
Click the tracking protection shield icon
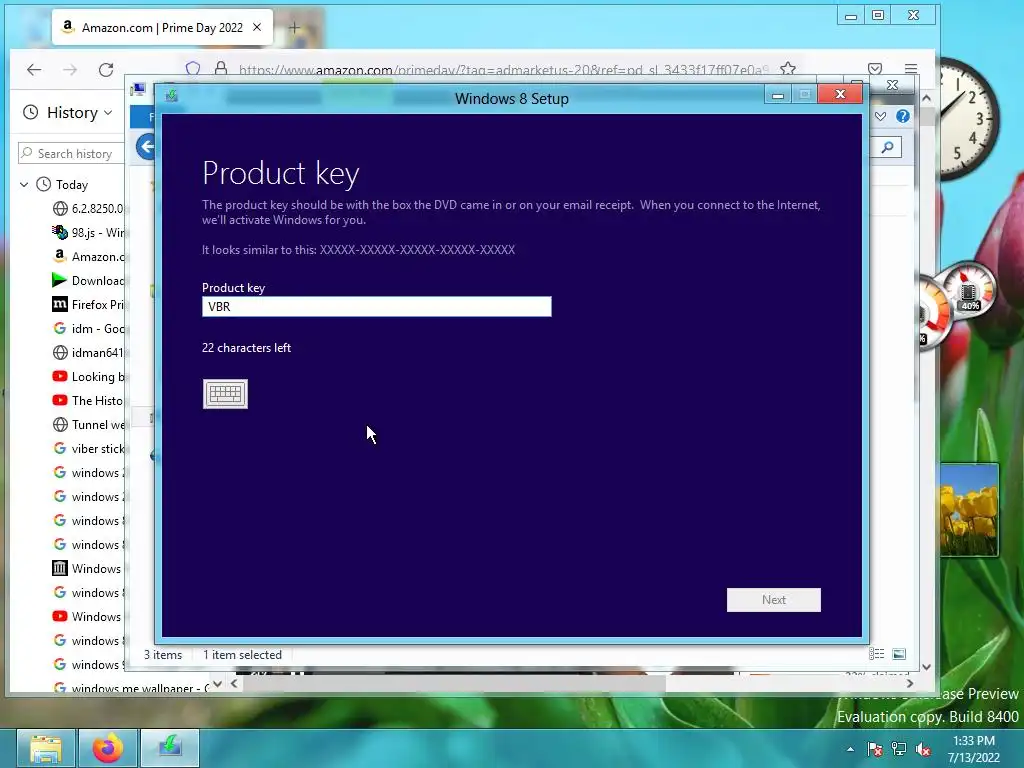point(193,69)
